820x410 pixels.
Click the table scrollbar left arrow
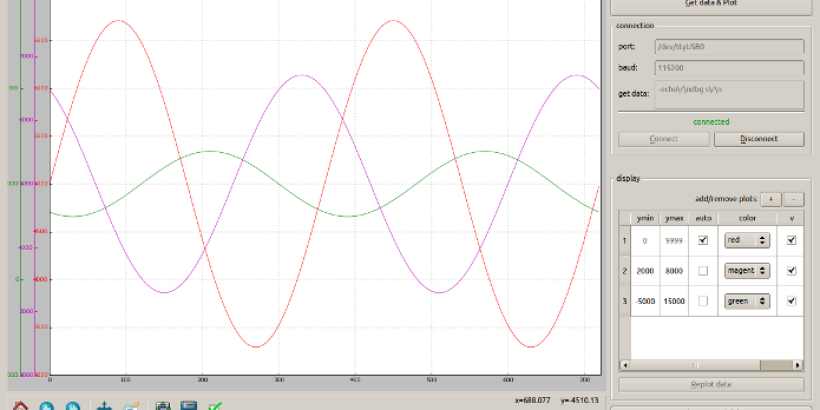624,365
